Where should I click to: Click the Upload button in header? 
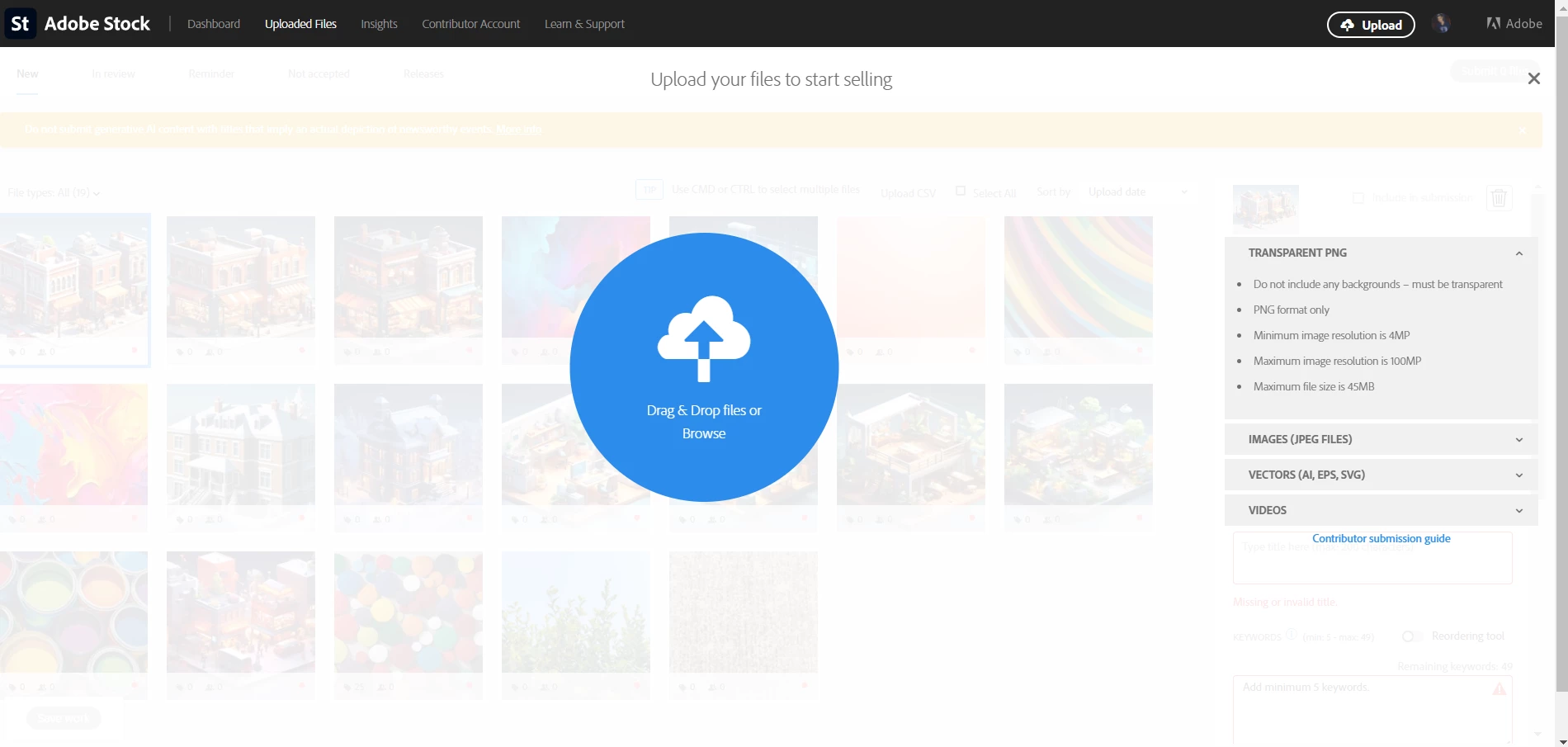coord(1371,25)
